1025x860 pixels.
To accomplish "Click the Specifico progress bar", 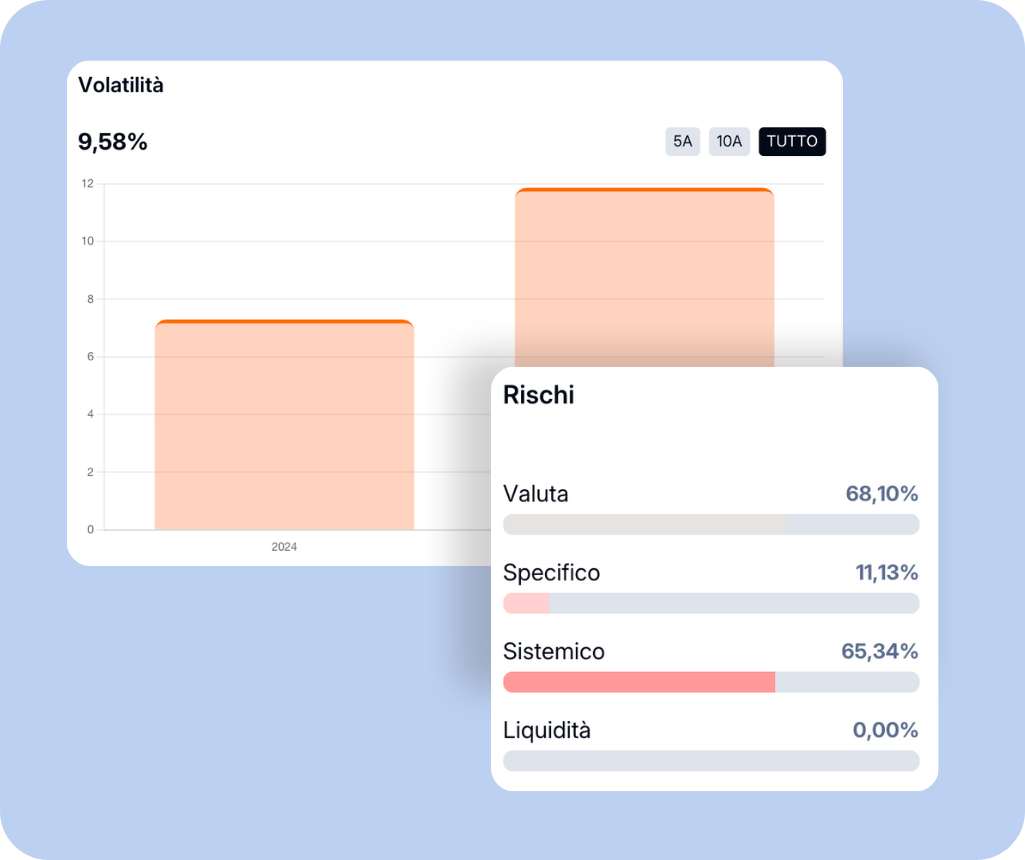I will tap(710, 603).
